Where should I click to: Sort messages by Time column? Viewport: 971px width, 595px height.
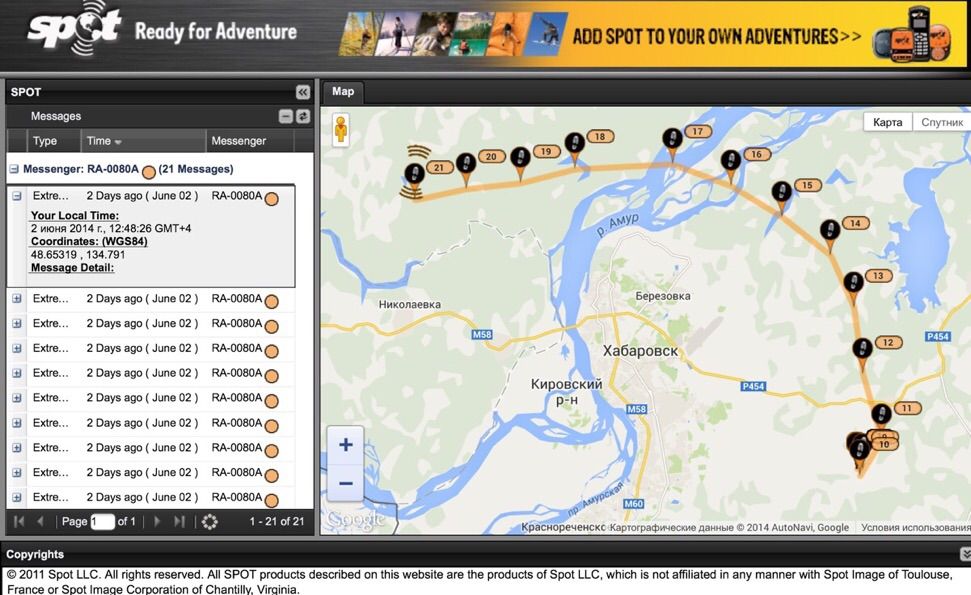[104, 141]
